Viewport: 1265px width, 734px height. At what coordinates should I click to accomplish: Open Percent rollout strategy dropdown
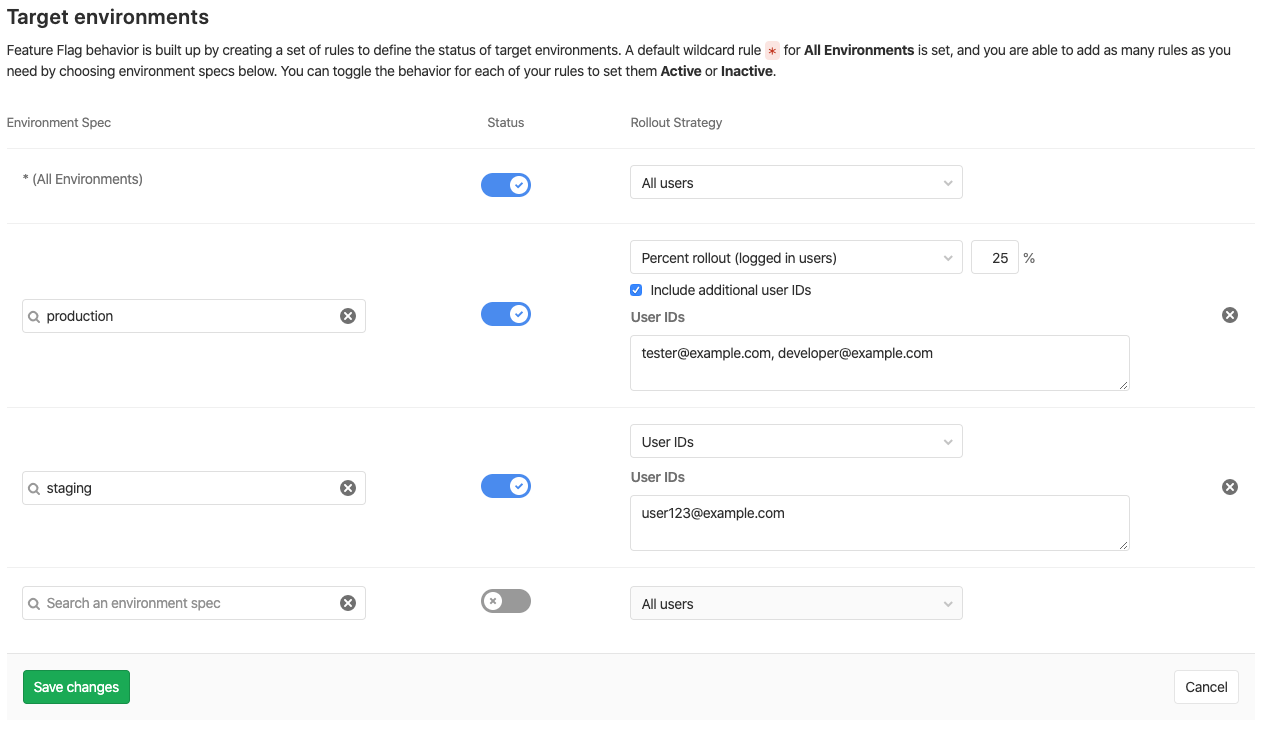point(796,258)
